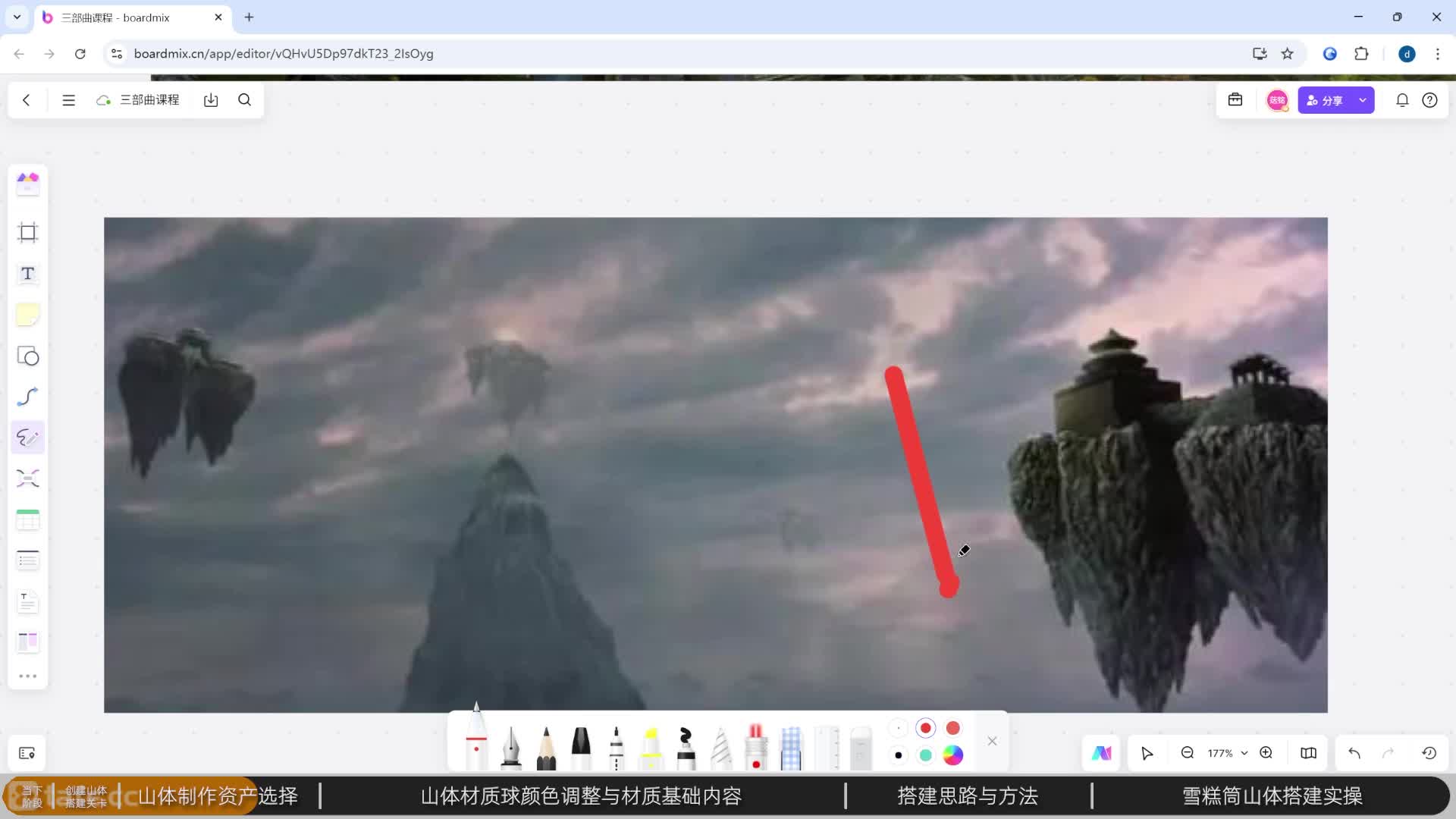Image resolution: width=1456 pixels, height=819 pixels.
Task: Open the boardmix AI assistant
Action: pyautogui.click(x=1102, y=753)
